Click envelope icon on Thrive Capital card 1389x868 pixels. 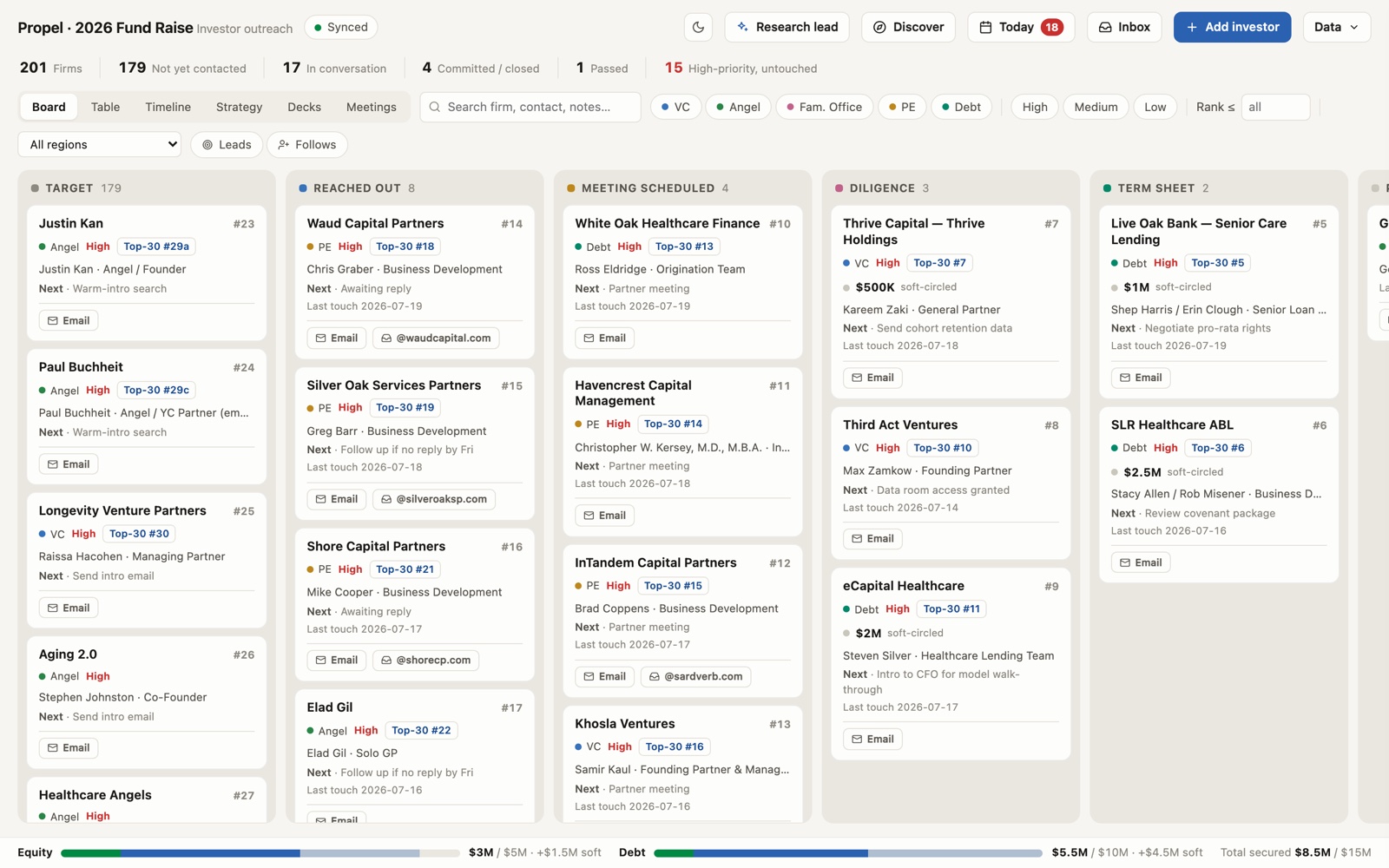click(x=857, y=378)
